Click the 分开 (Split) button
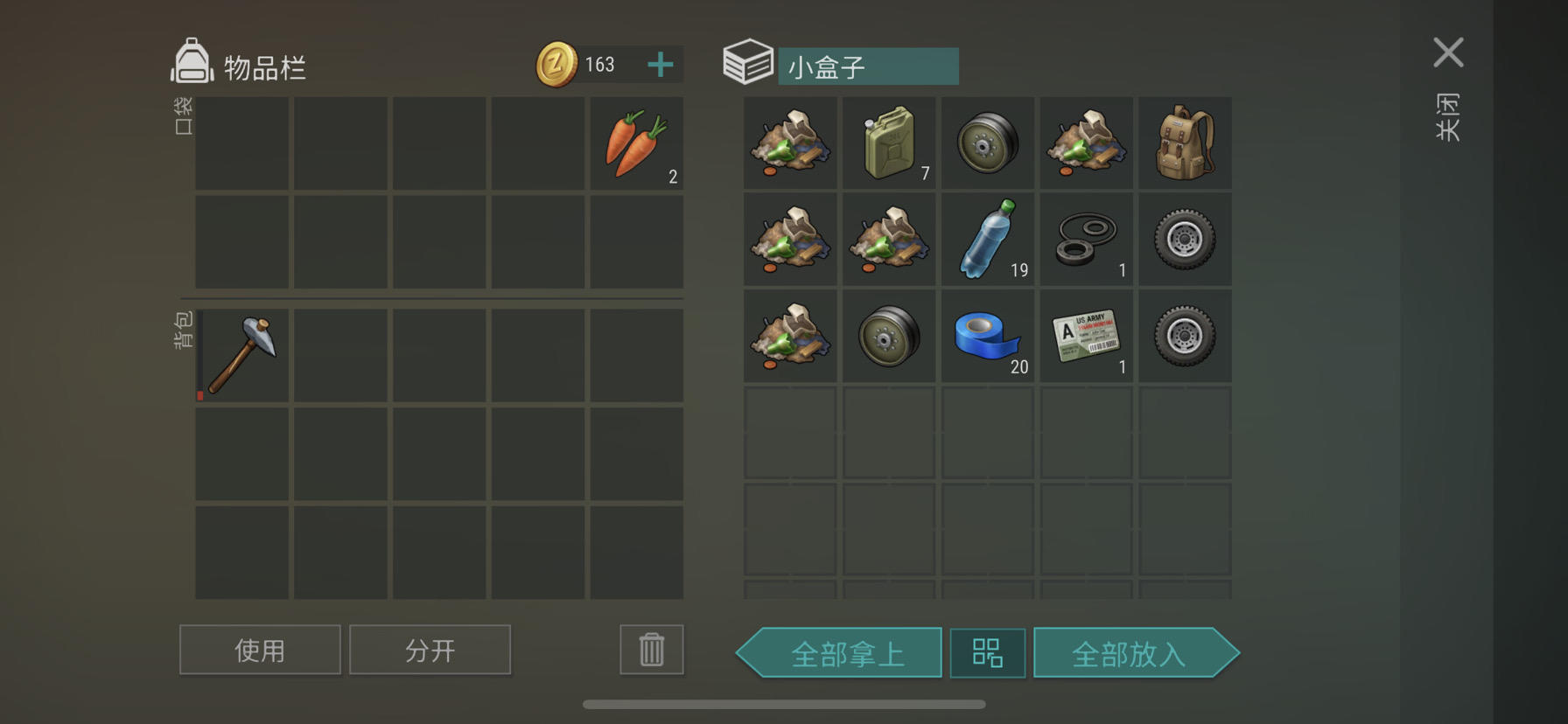The height and width of the screenshot is (724, 1568). (430, 650)
